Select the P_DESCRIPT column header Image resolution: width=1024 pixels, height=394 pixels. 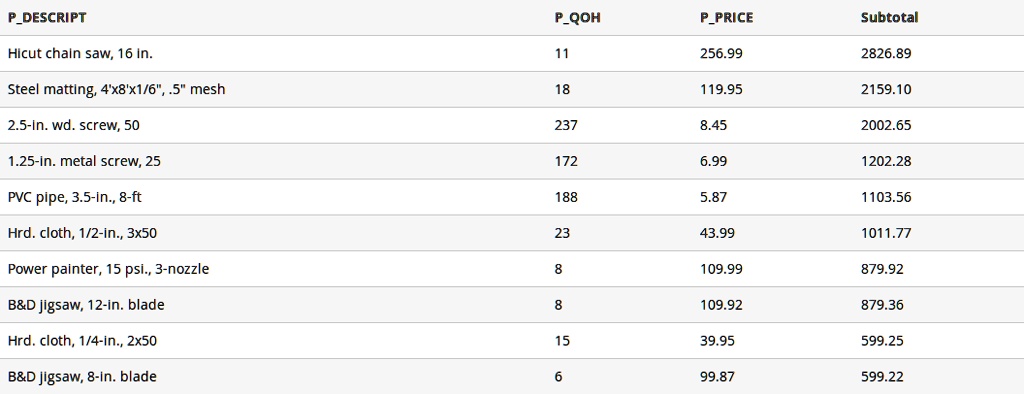coord(47,18)
